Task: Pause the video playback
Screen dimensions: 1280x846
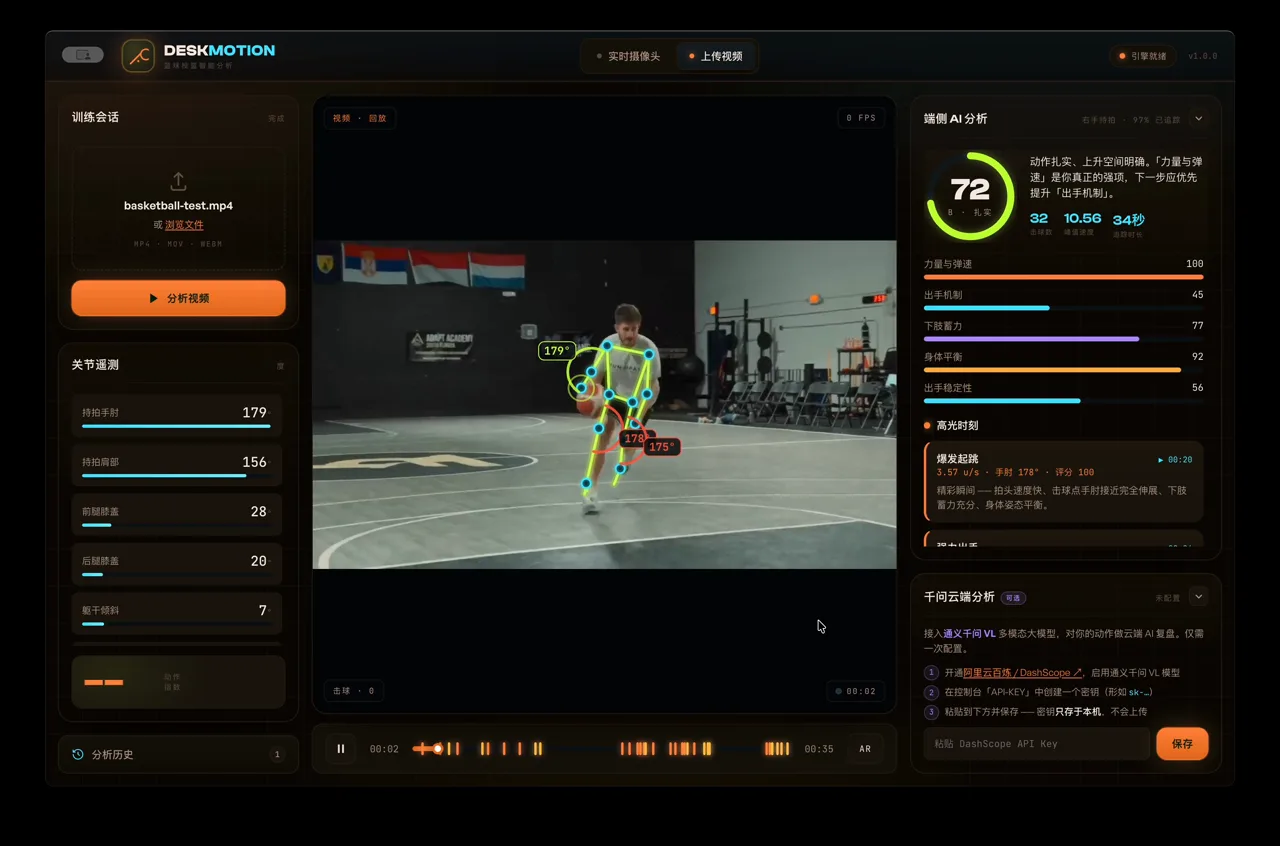Action: 340,749
